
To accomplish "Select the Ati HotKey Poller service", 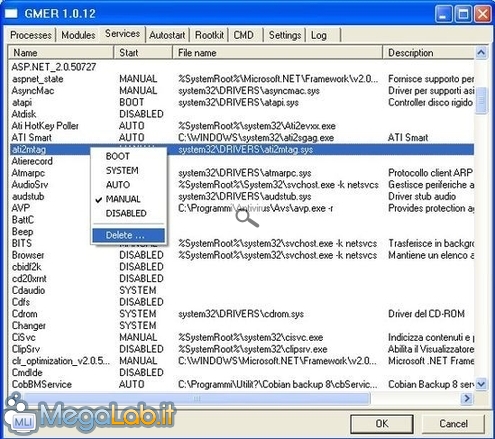I will (45, 126).
